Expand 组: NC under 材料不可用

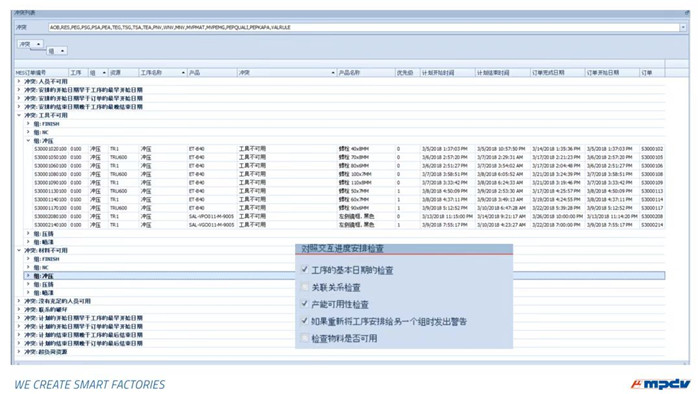28,267
